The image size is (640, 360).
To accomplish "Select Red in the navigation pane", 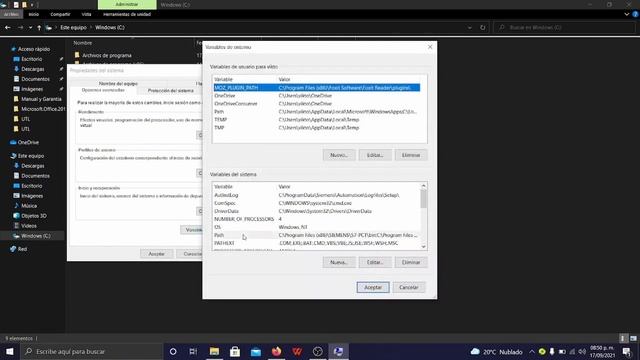I will point(22,249).
